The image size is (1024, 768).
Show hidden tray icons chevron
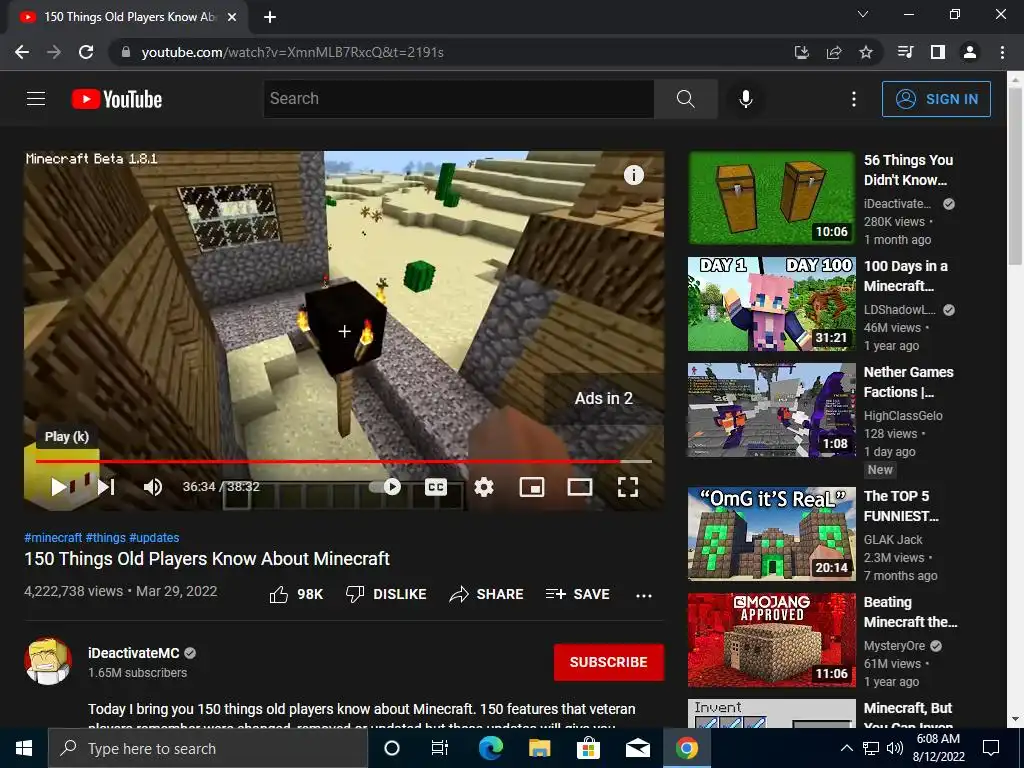click(x=846, y=748)
